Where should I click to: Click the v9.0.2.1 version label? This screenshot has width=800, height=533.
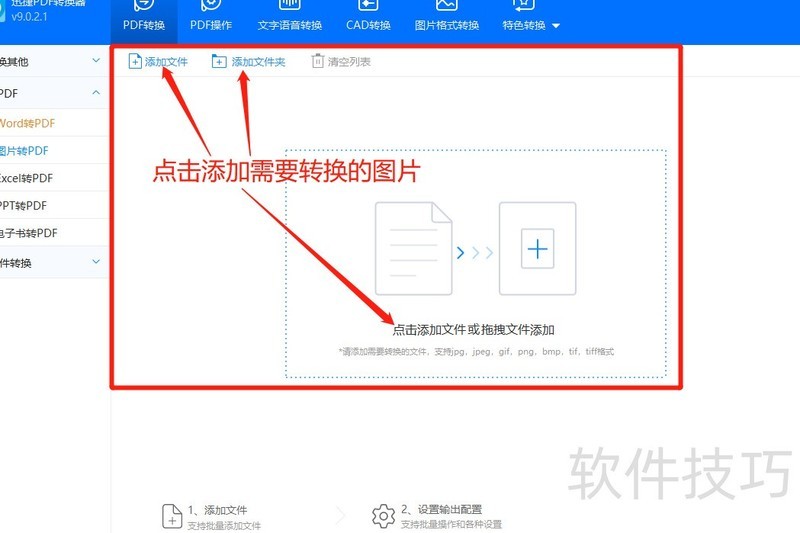30,16
